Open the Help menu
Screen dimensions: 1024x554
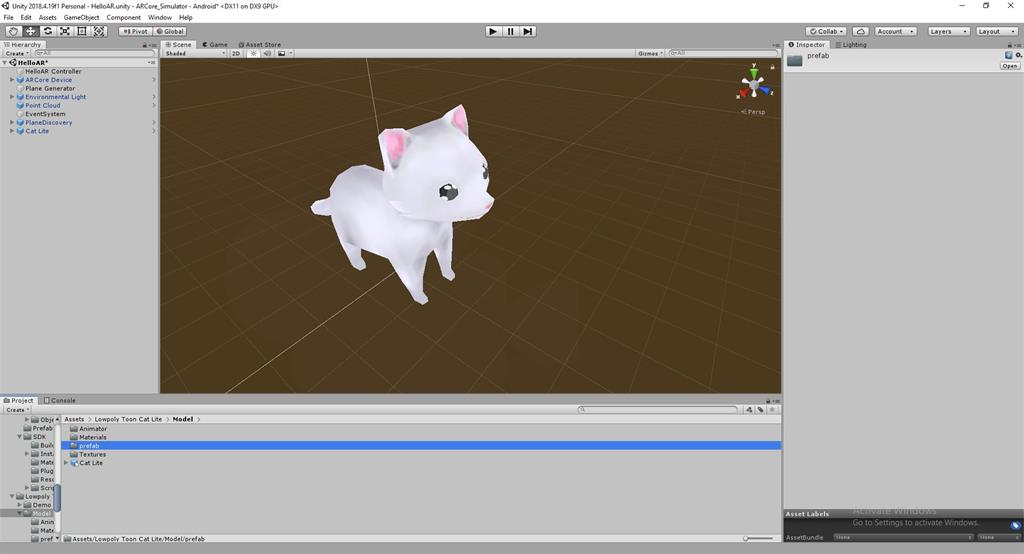click(185, 18)
